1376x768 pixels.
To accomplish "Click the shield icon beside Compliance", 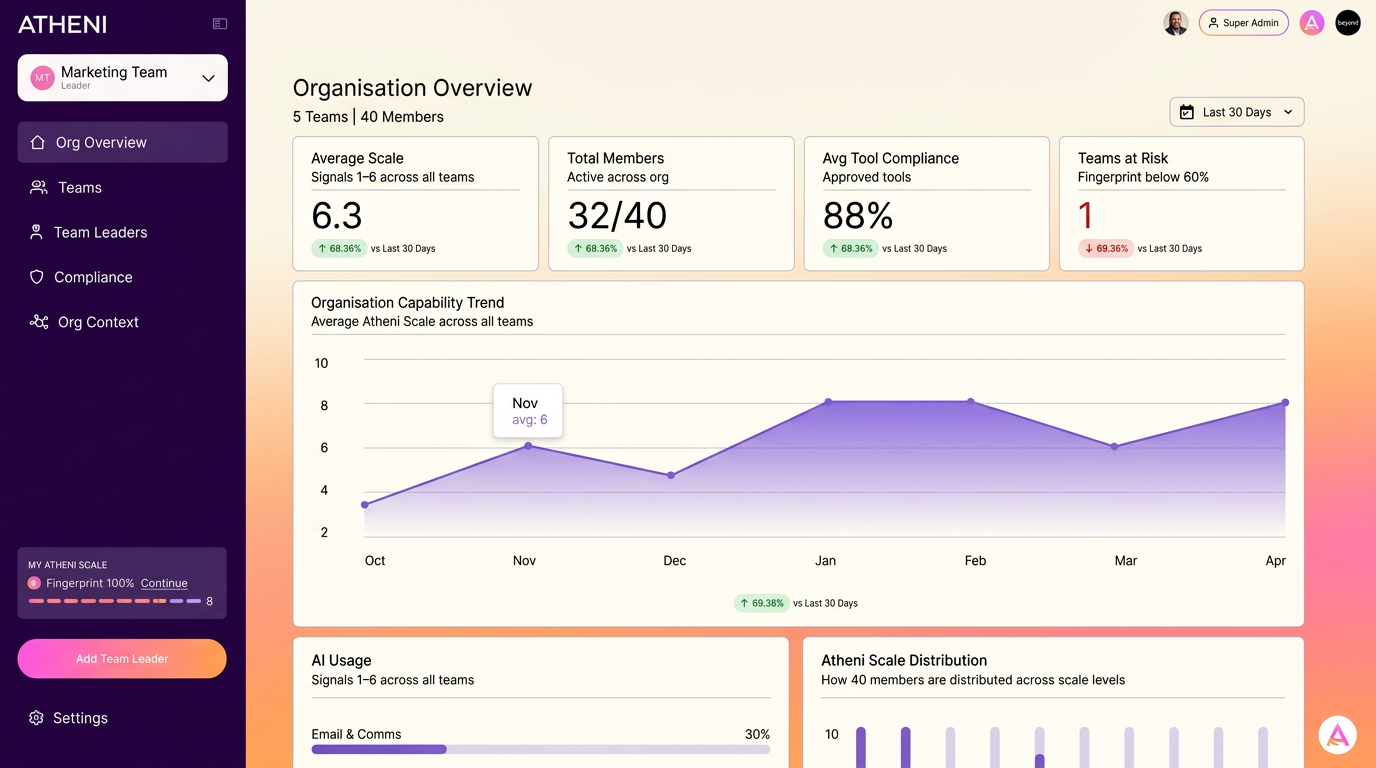I will (37, 277).
